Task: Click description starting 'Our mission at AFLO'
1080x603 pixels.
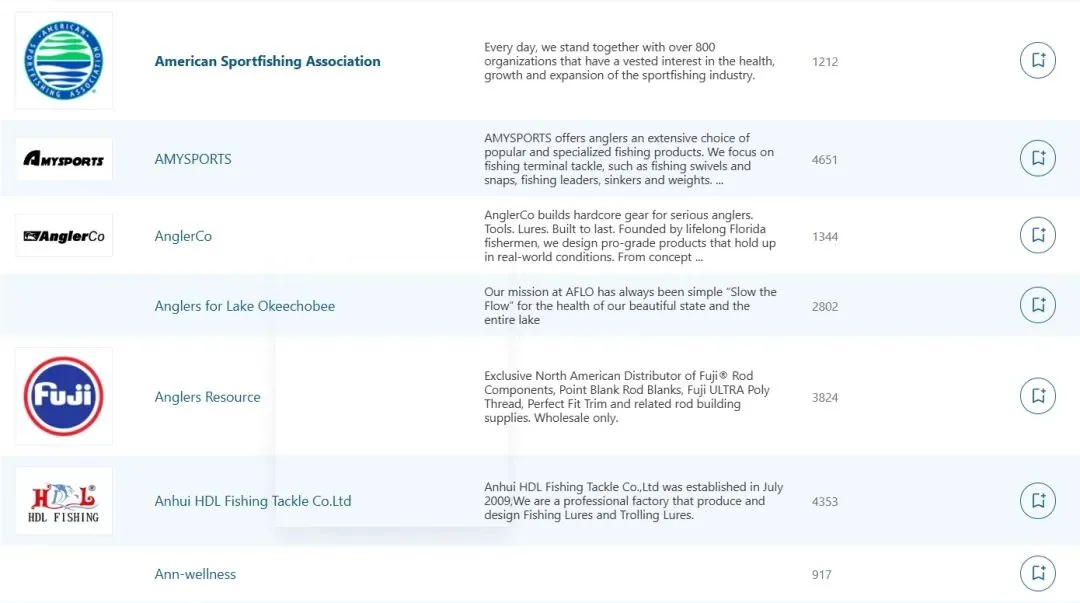Action: coord(630,306)
